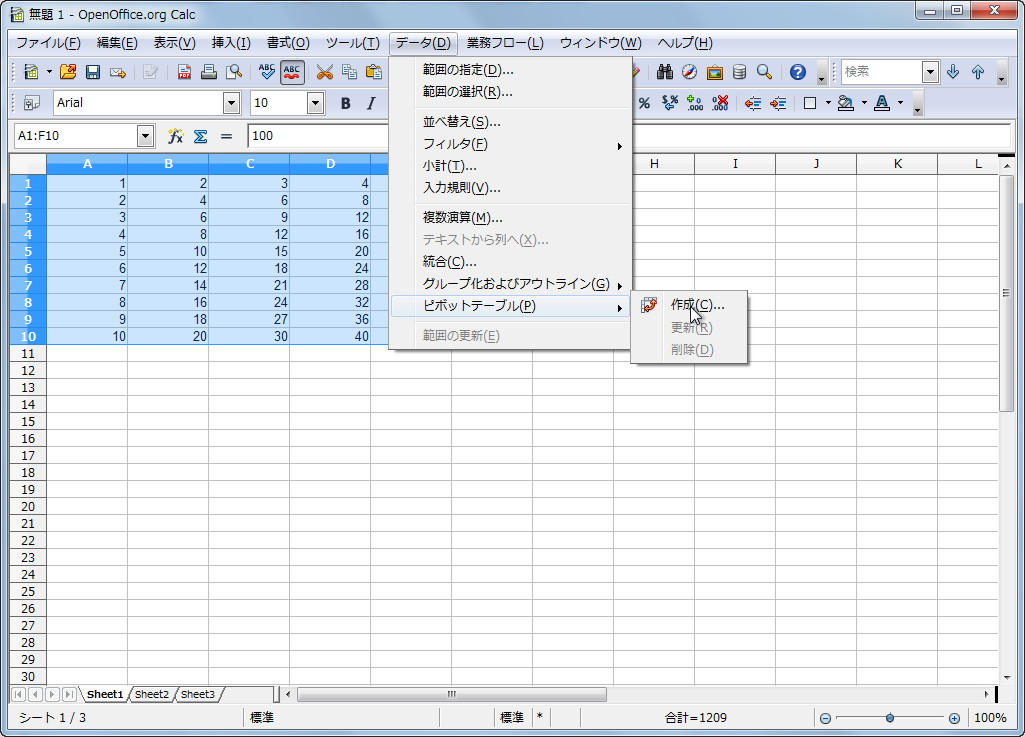Add a decimal place icon
1025x737 pixels.
click(695, 103)
